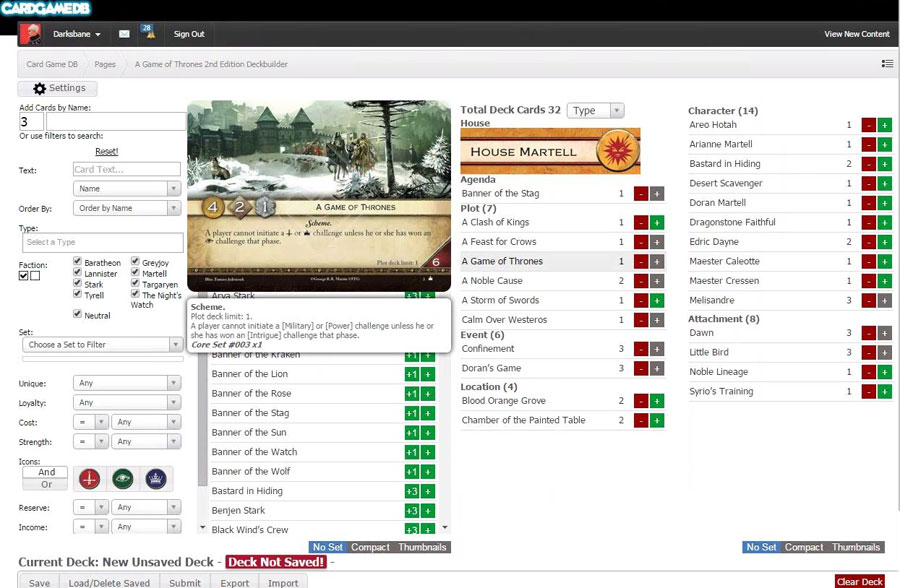Add a copy of Blood Orange Grove
The image size is (900, 588).
pyautogui.click(x=657, y=401)
